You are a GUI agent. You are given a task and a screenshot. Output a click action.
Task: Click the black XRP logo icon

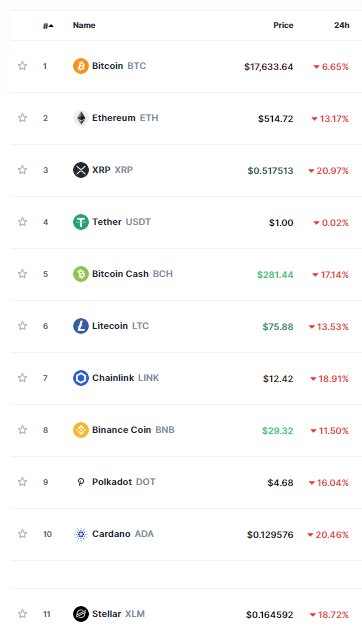point(81,170)
